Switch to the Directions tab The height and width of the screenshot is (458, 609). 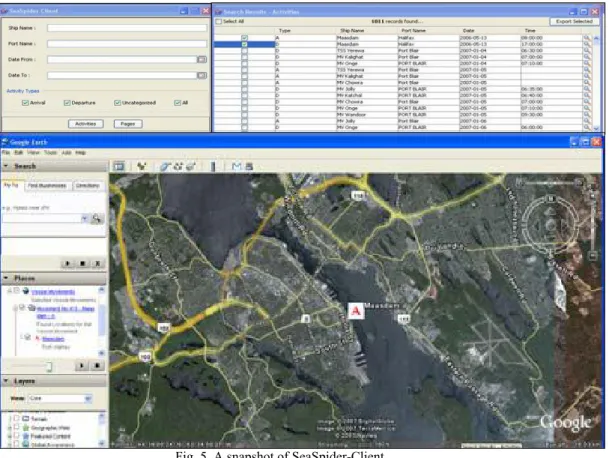pos(88,186)
